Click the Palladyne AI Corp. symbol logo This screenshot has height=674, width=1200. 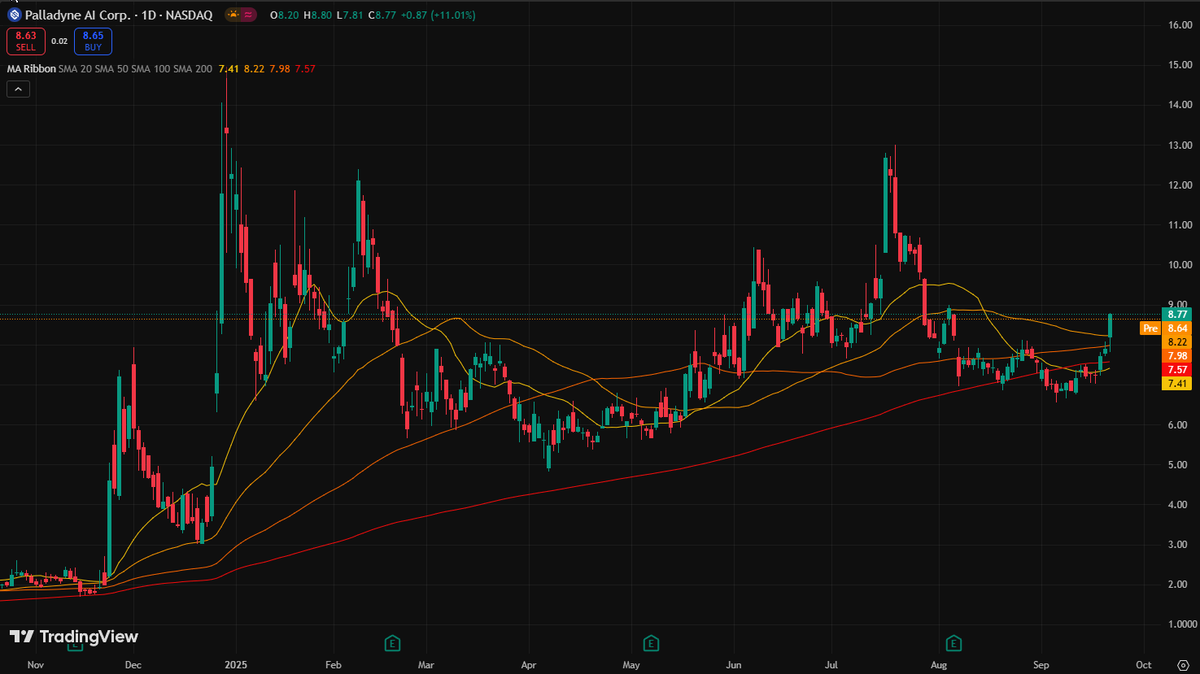[13, 15]
